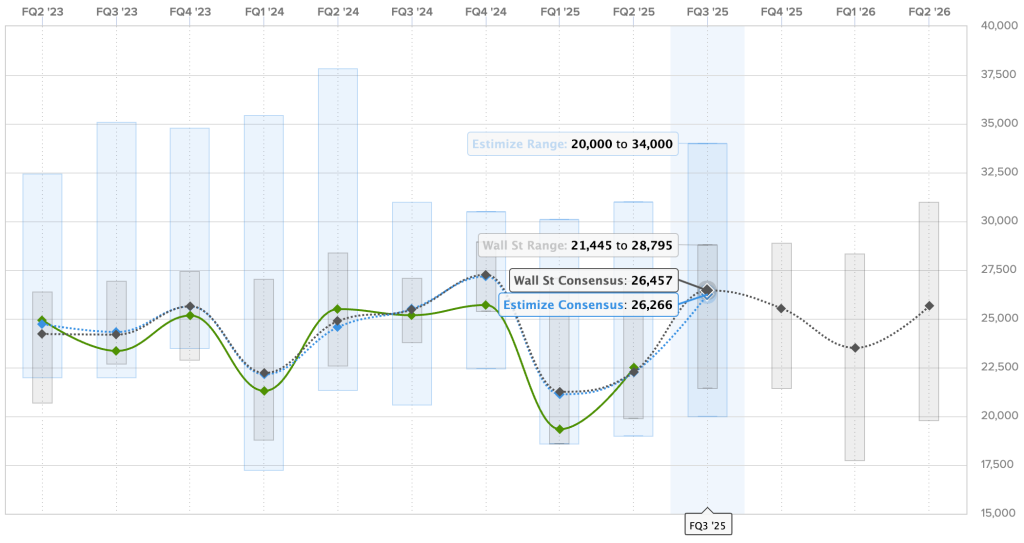Click the FQ2 '23 quarter label at top
Viewport: 1024px width, 543px height.
pos(42,11)
